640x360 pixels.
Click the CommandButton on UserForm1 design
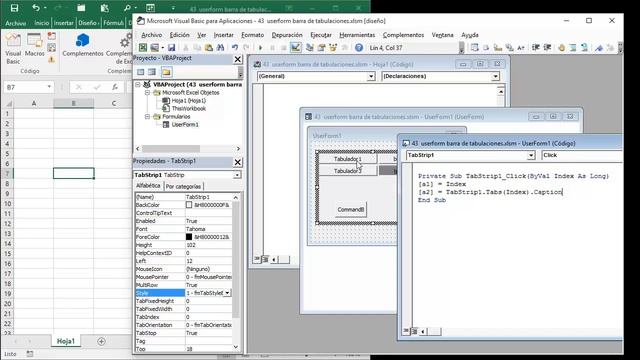pos(351,209)
